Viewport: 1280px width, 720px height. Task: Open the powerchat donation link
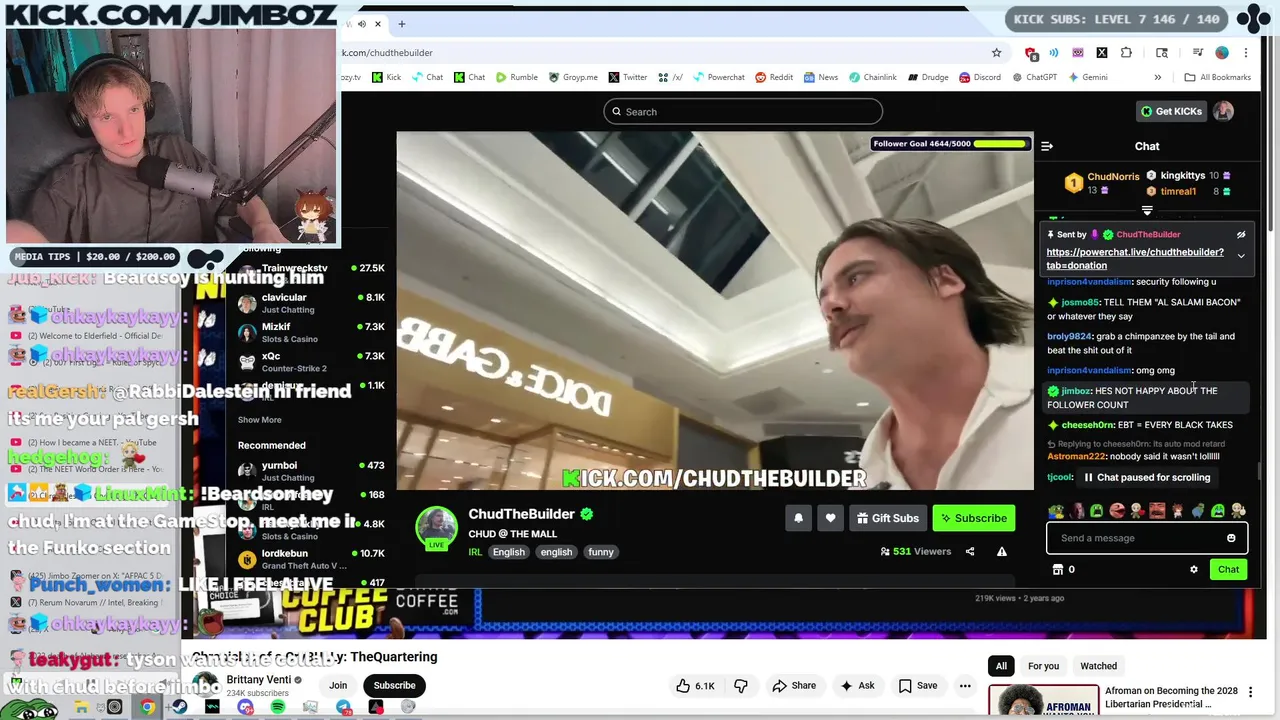(x=1135, y=259)
